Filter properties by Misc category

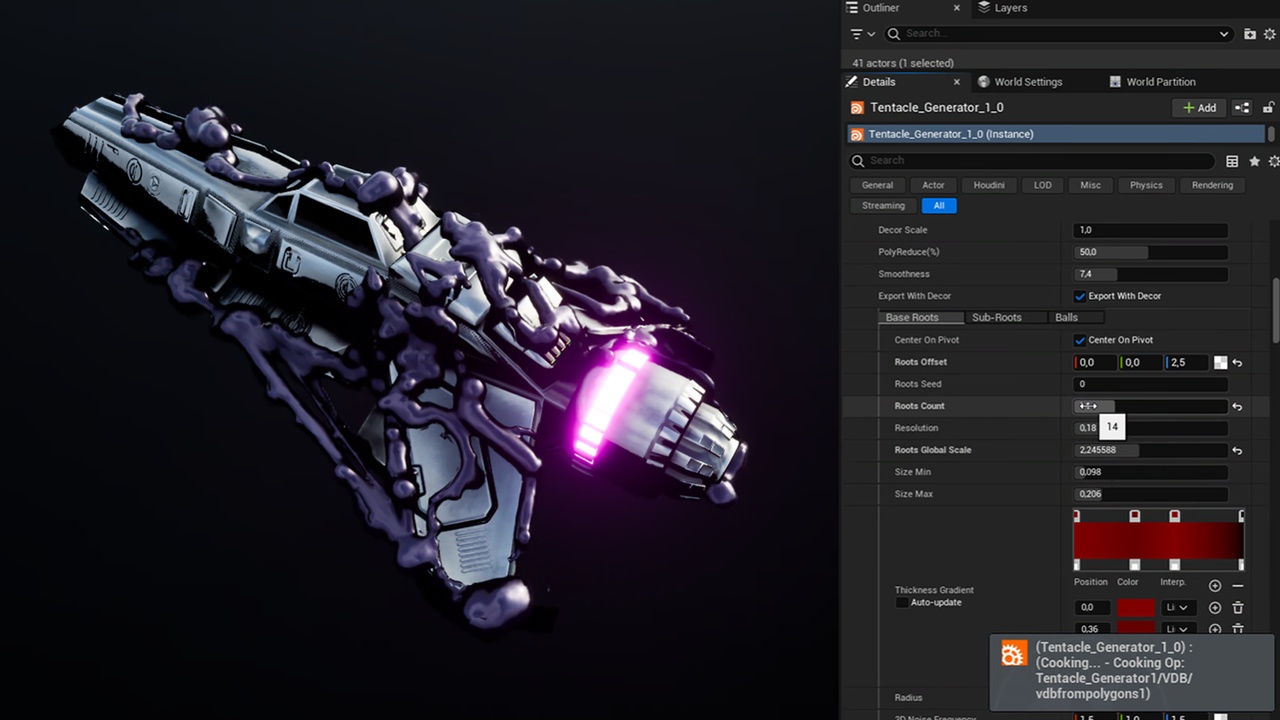pos(1091,185)
